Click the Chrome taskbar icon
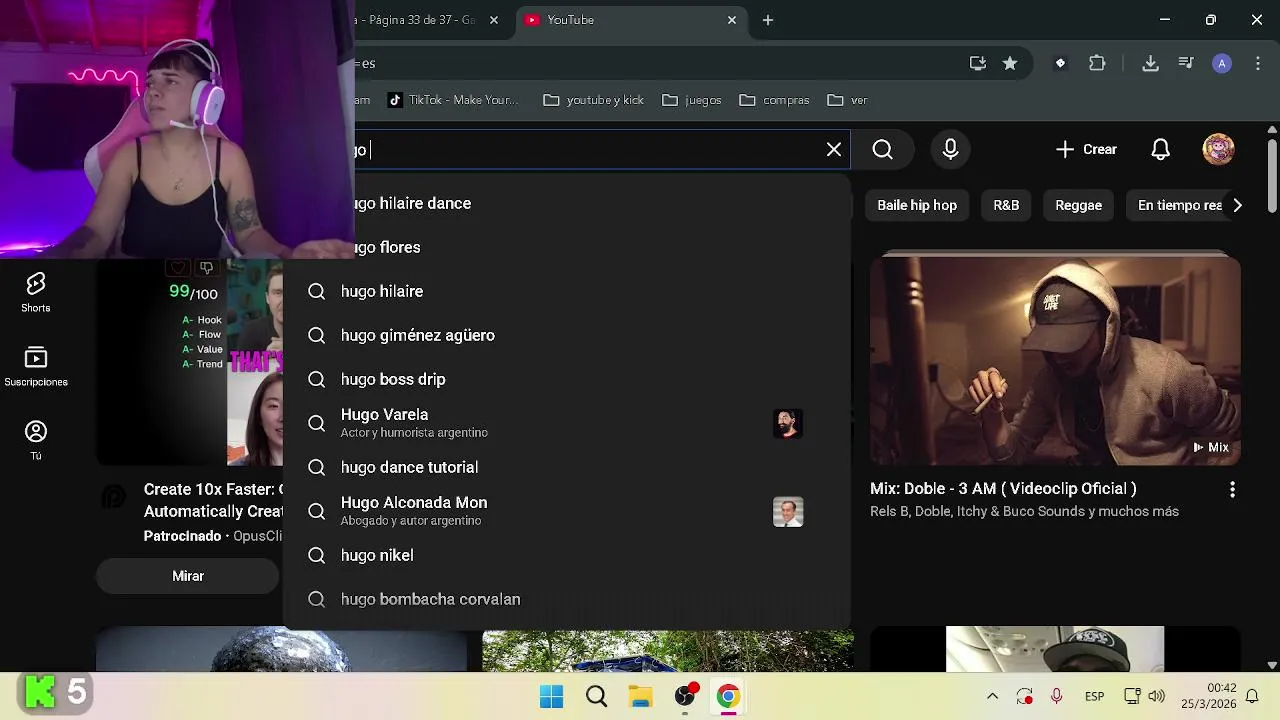 point(728,696)
